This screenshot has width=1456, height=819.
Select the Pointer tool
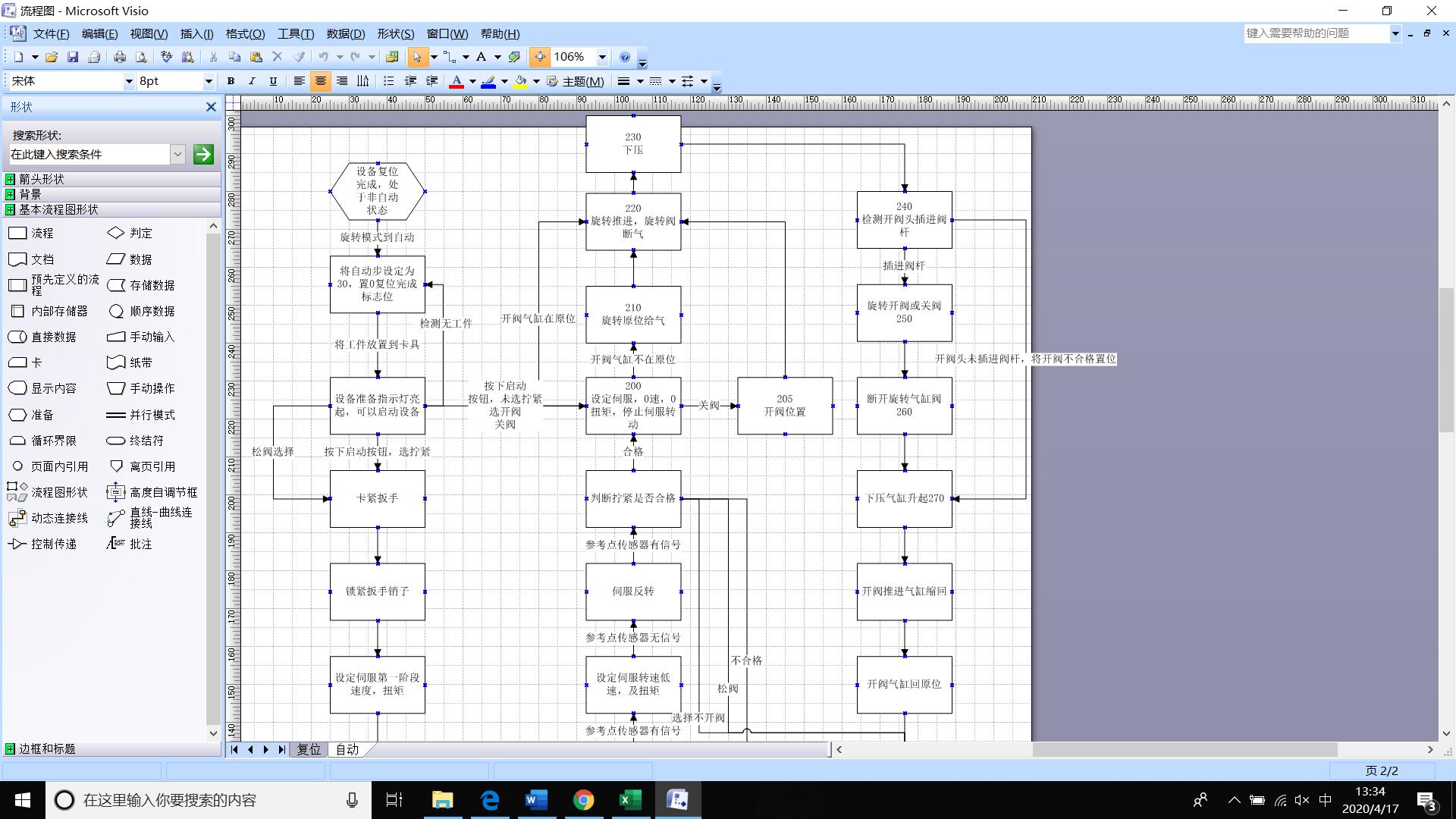click(x=416, y=57)
